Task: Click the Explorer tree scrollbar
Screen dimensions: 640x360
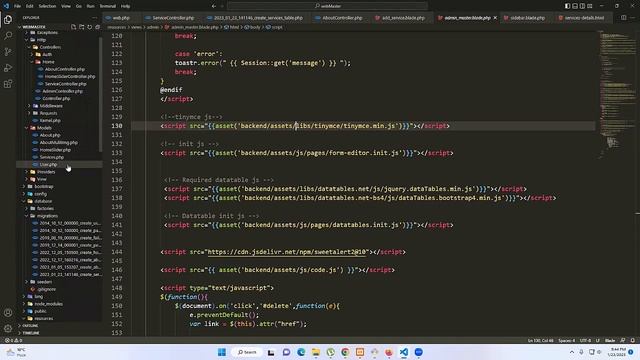Action: [100, 94]
